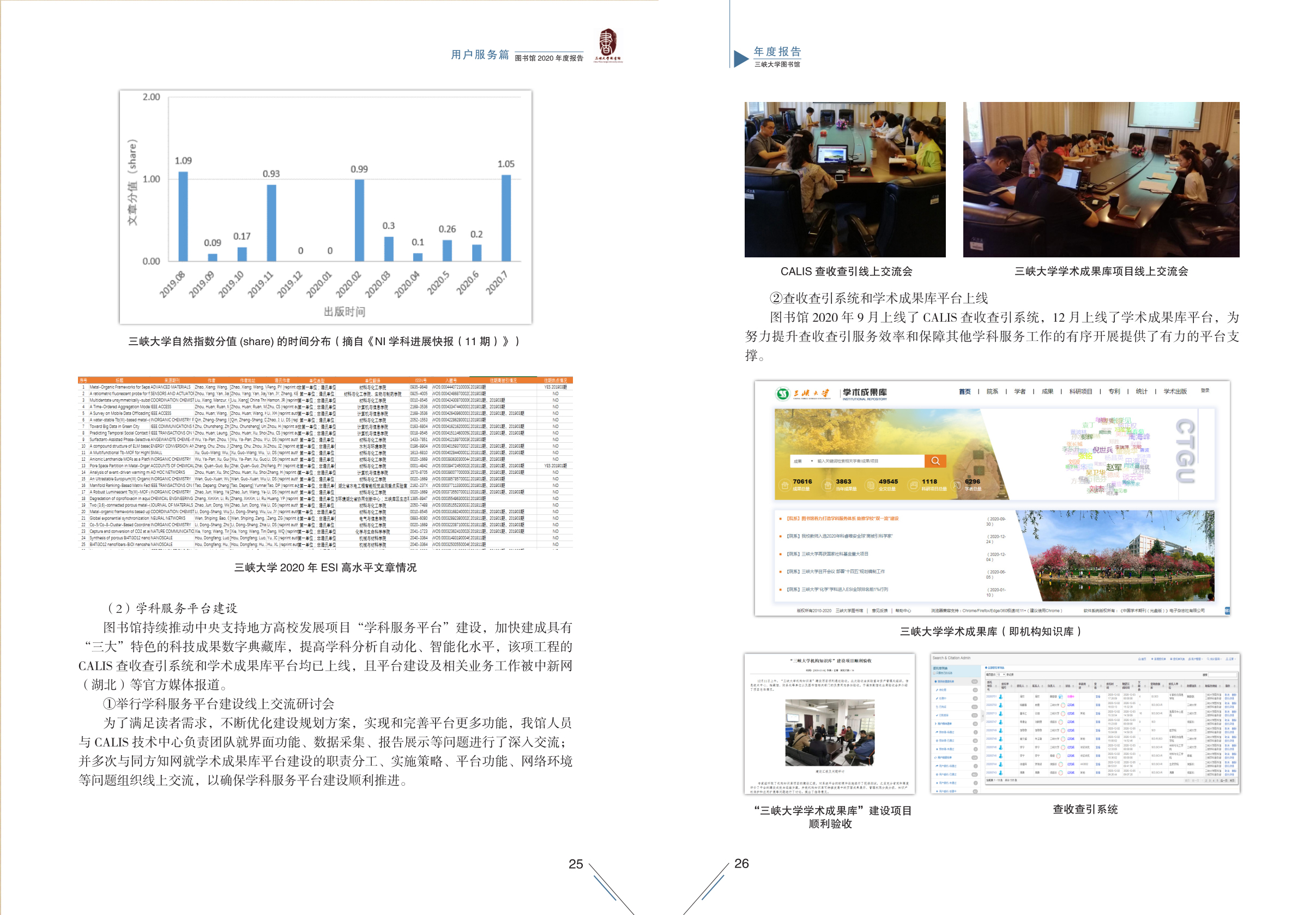The height and width of the screenshot is (915, 1316).
Task: Click the 用户服务篇 section heading
Action: pos(480,55)
